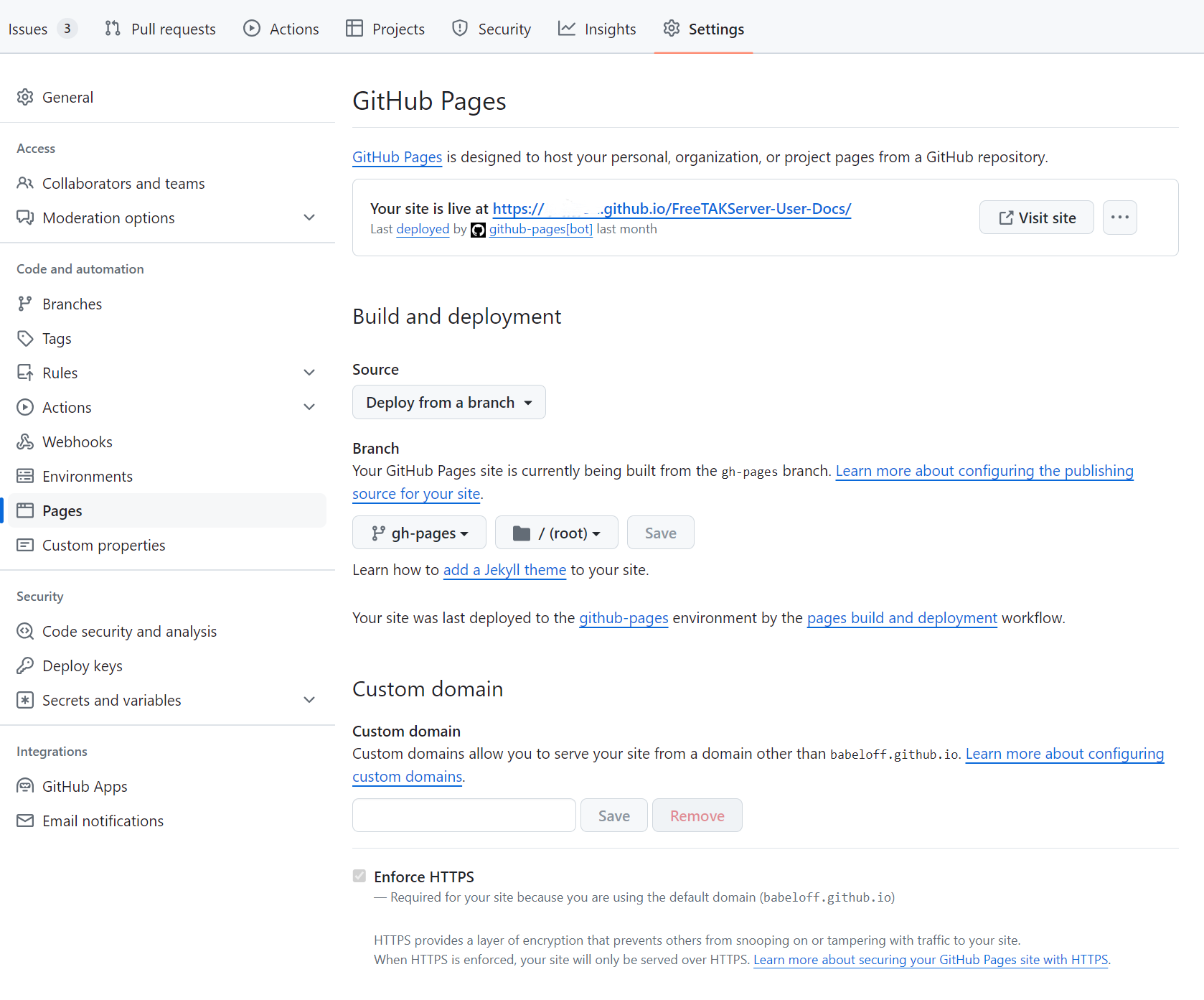The width and height of the screenshot is (1204, 1000).
Task: Click the Remove custom domain button
Action: tap(697, 816)
